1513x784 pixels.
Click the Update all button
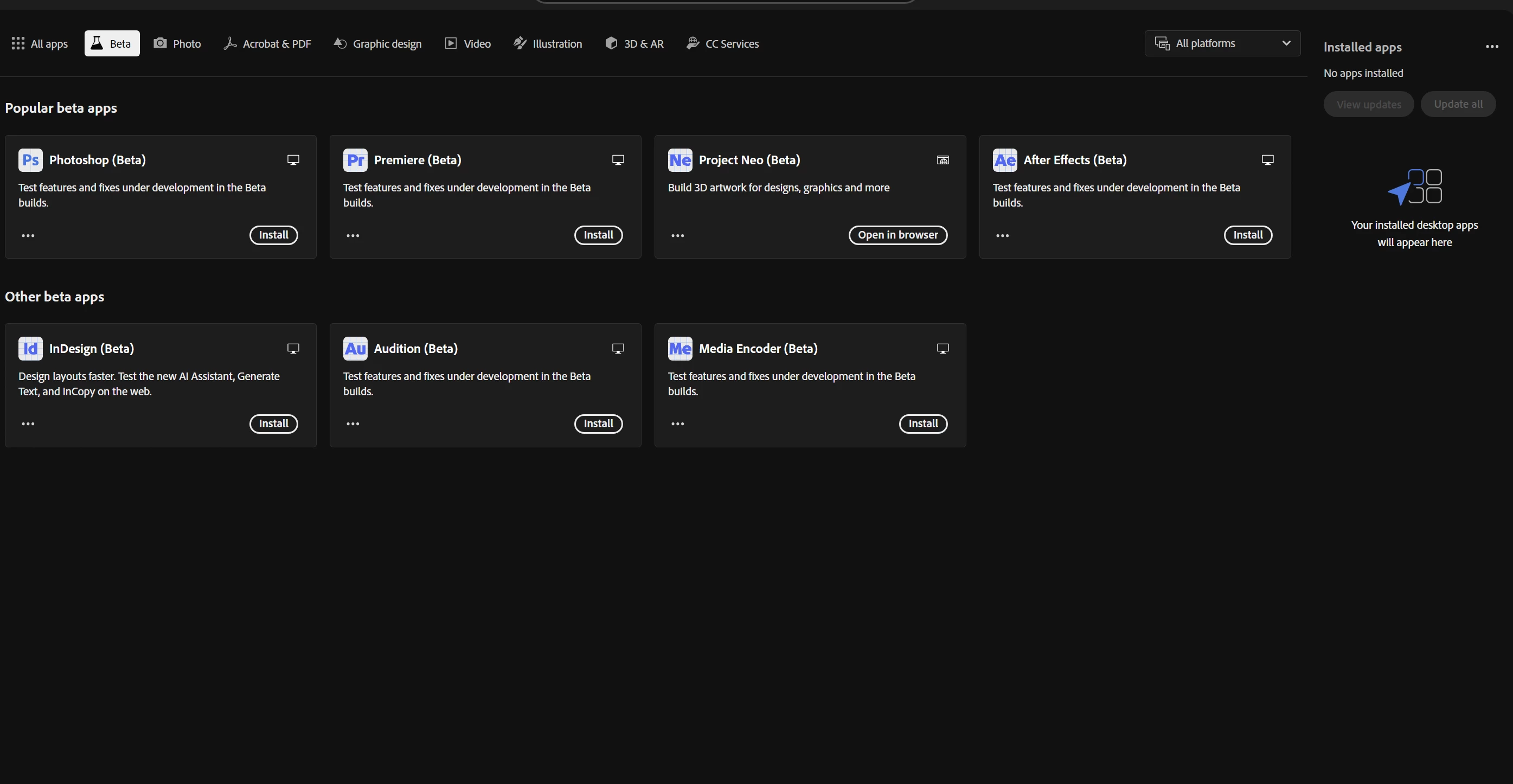(1458, 104)
